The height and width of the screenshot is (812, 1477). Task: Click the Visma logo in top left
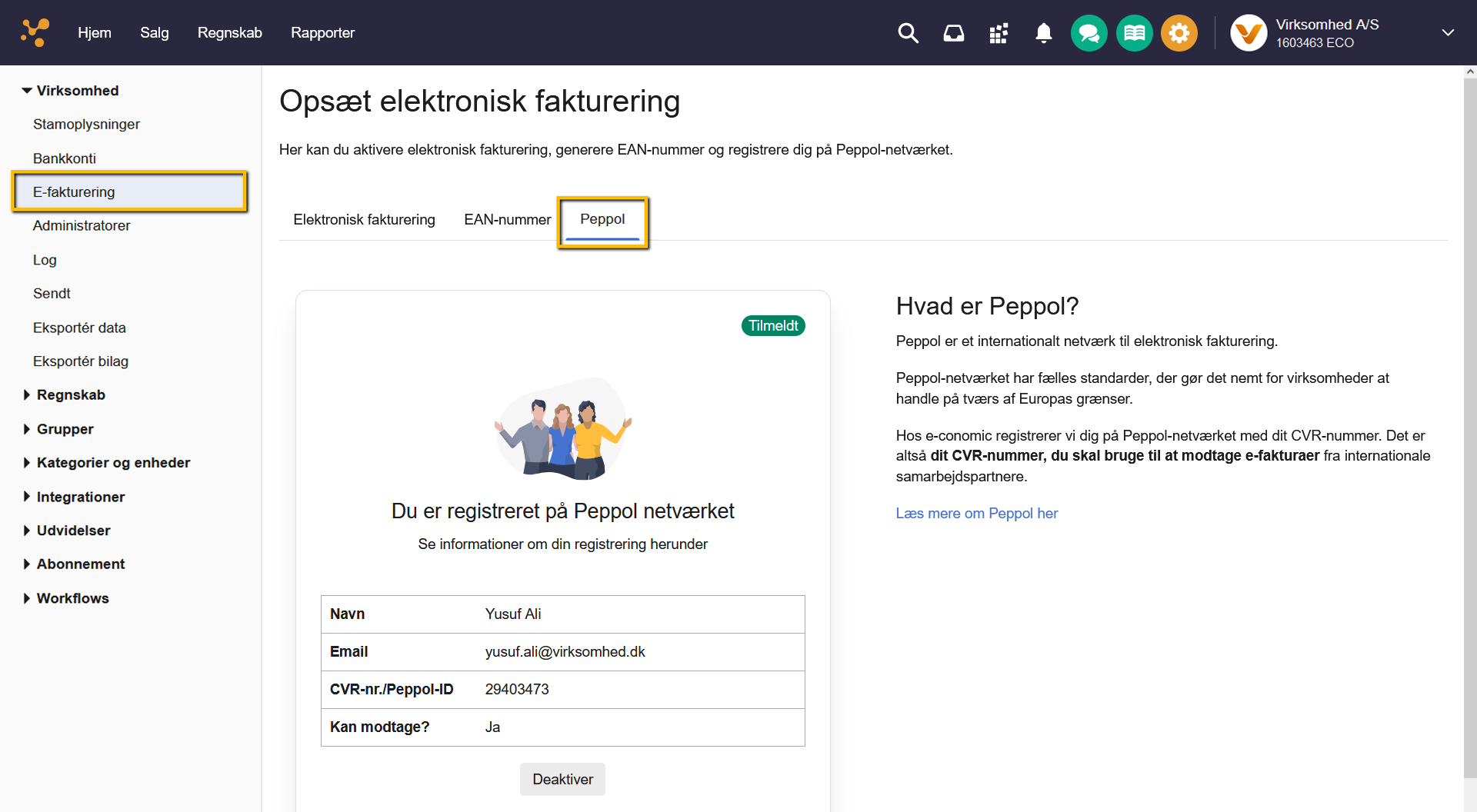coord(33,32)
